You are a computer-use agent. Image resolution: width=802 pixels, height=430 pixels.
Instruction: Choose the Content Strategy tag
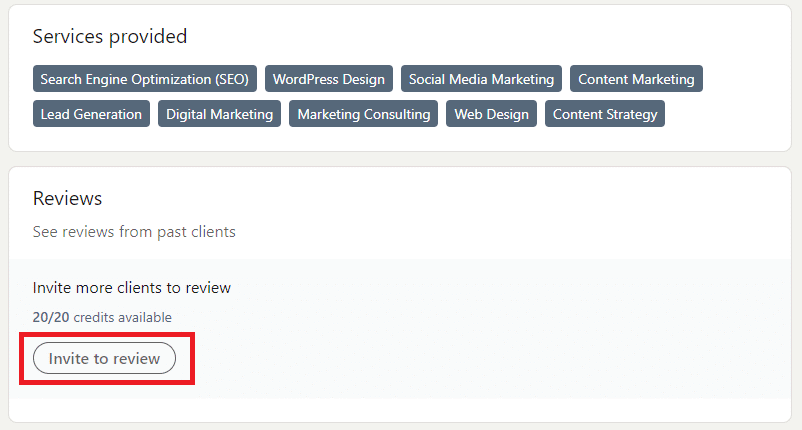(x=605, y=114)
